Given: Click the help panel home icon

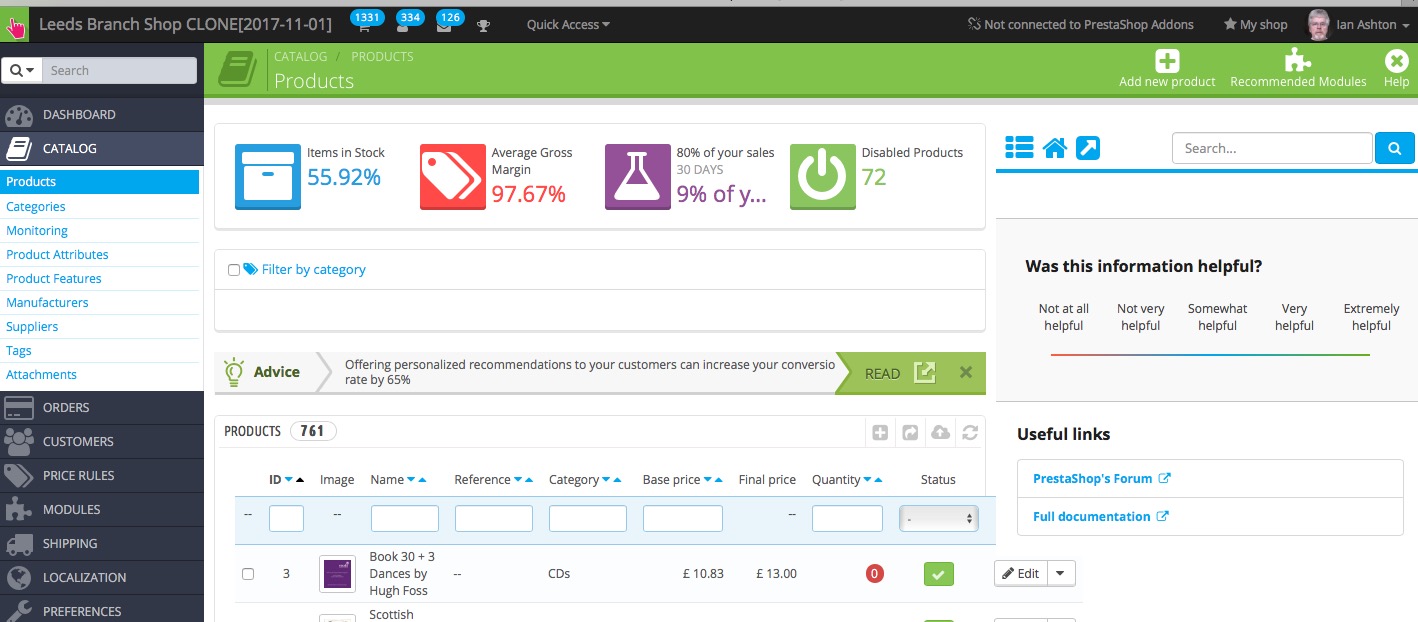Looking at the screenshot, I should [1055, 148].
